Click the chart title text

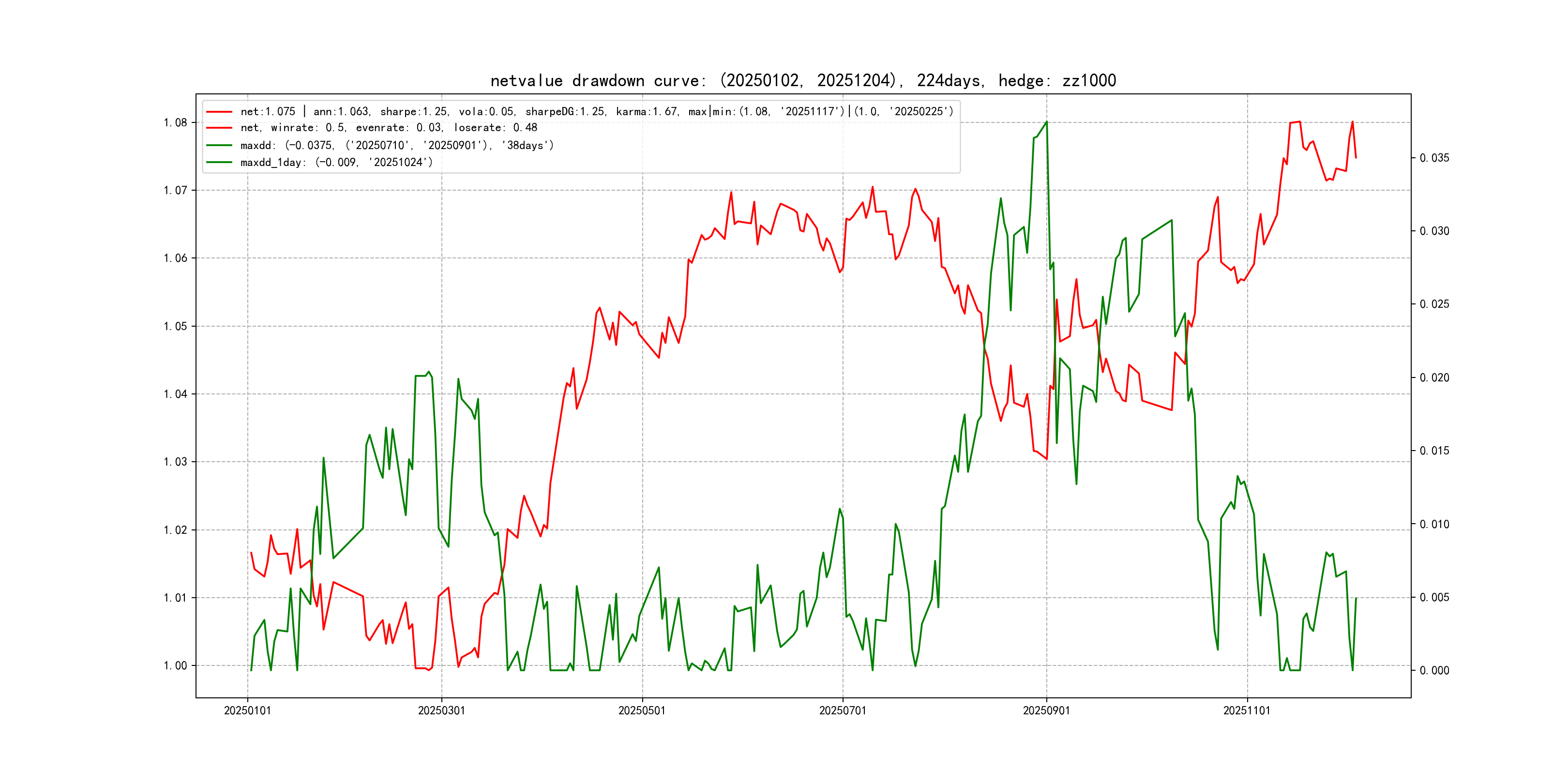[803, 80]
